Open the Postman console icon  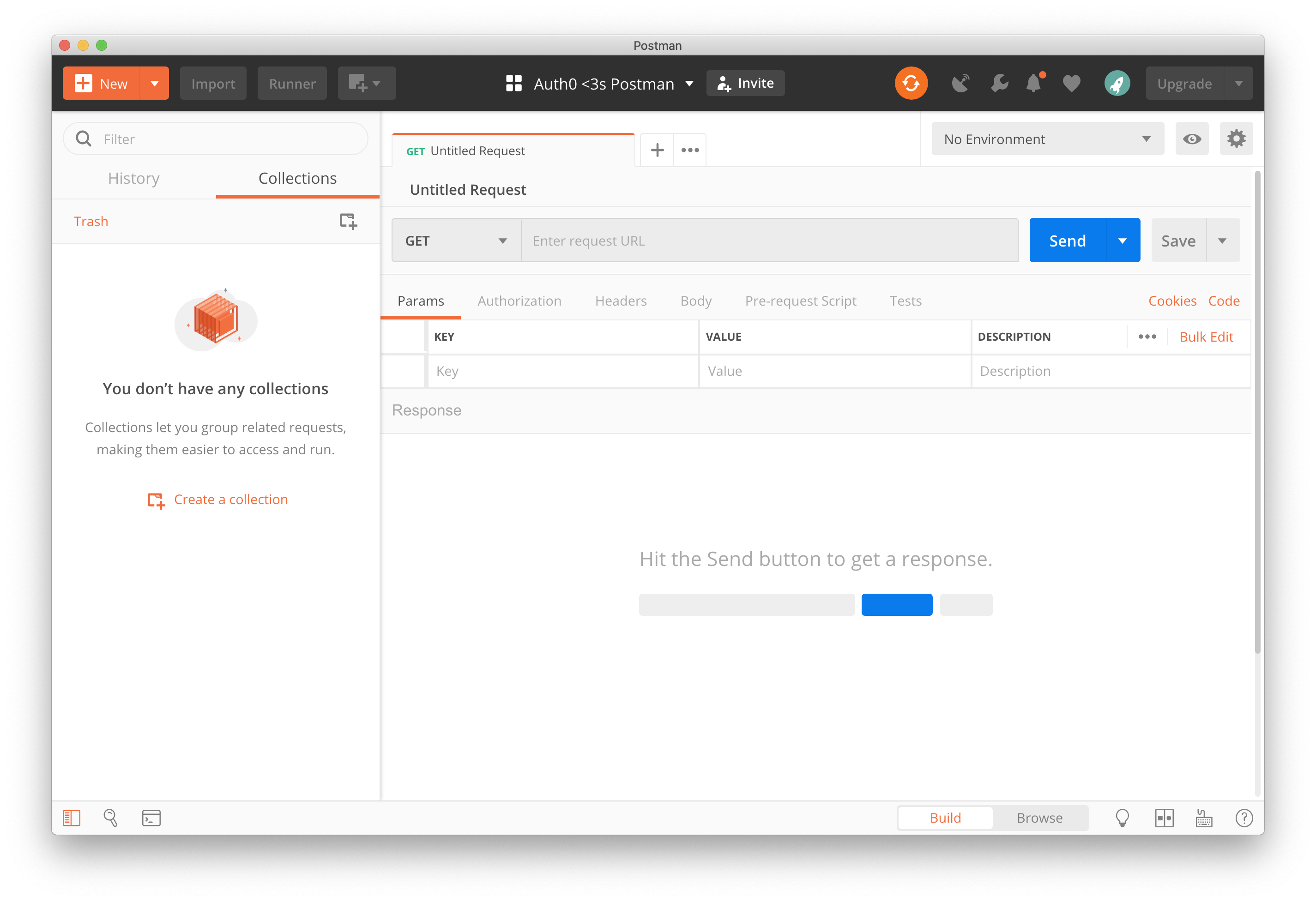[151, 818]
